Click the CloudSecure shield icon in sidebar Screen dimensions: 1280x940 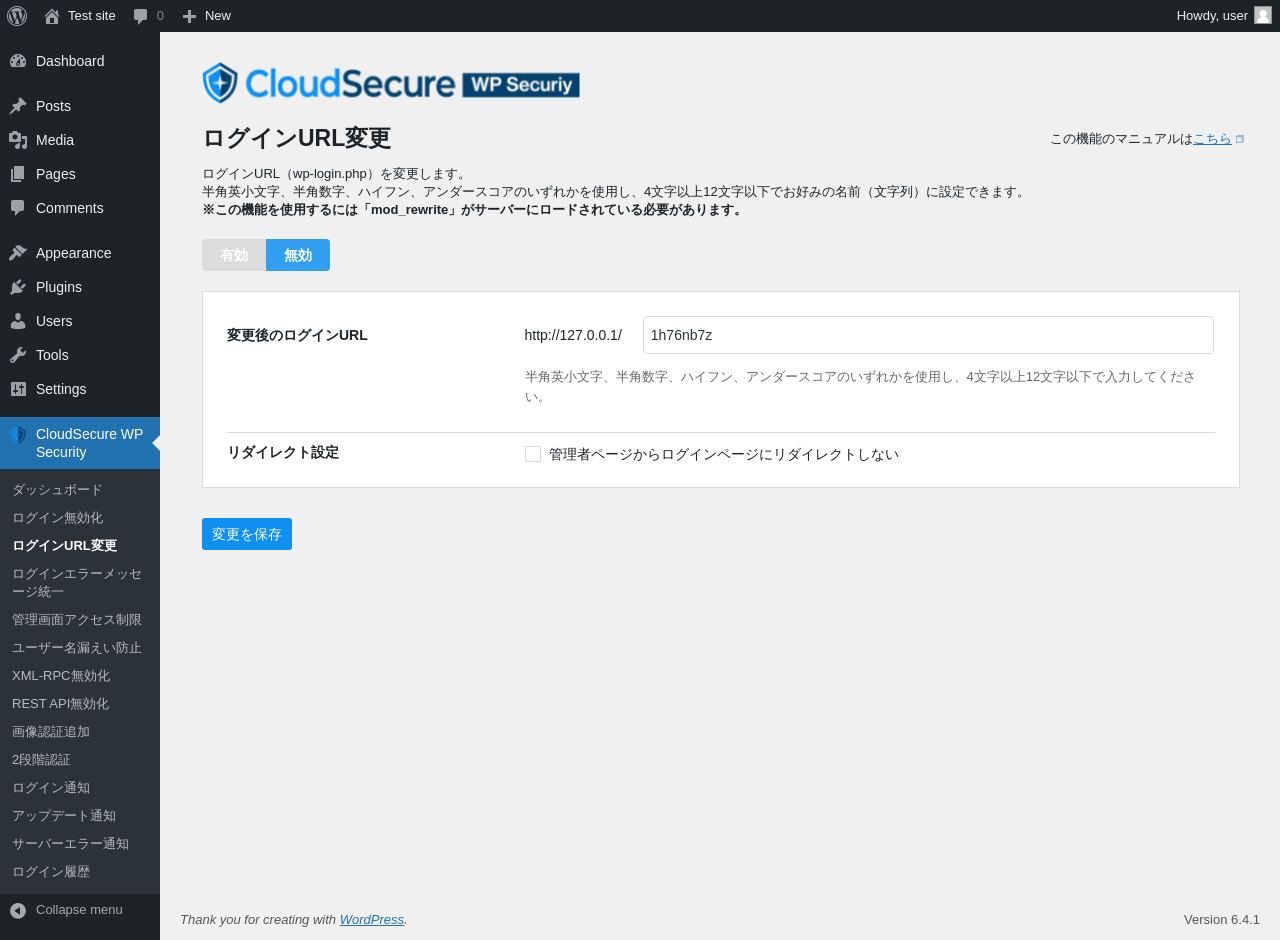[18, 435]
